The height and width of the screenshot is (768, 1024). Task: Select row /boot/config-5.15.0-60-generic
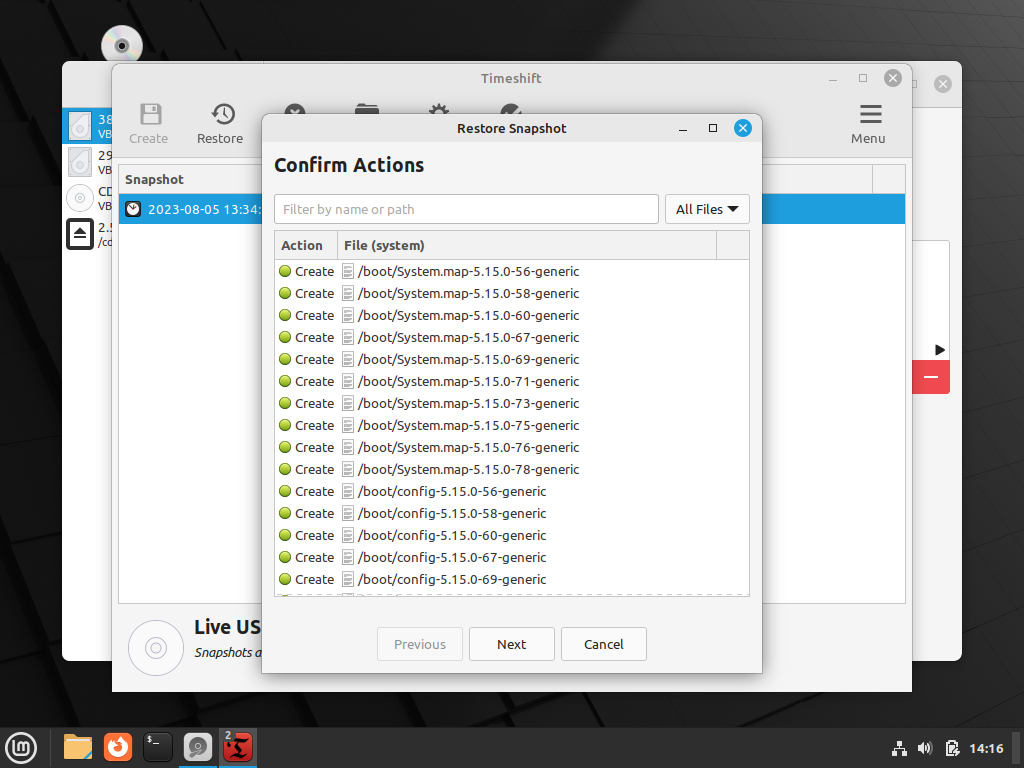click(511, 536)
